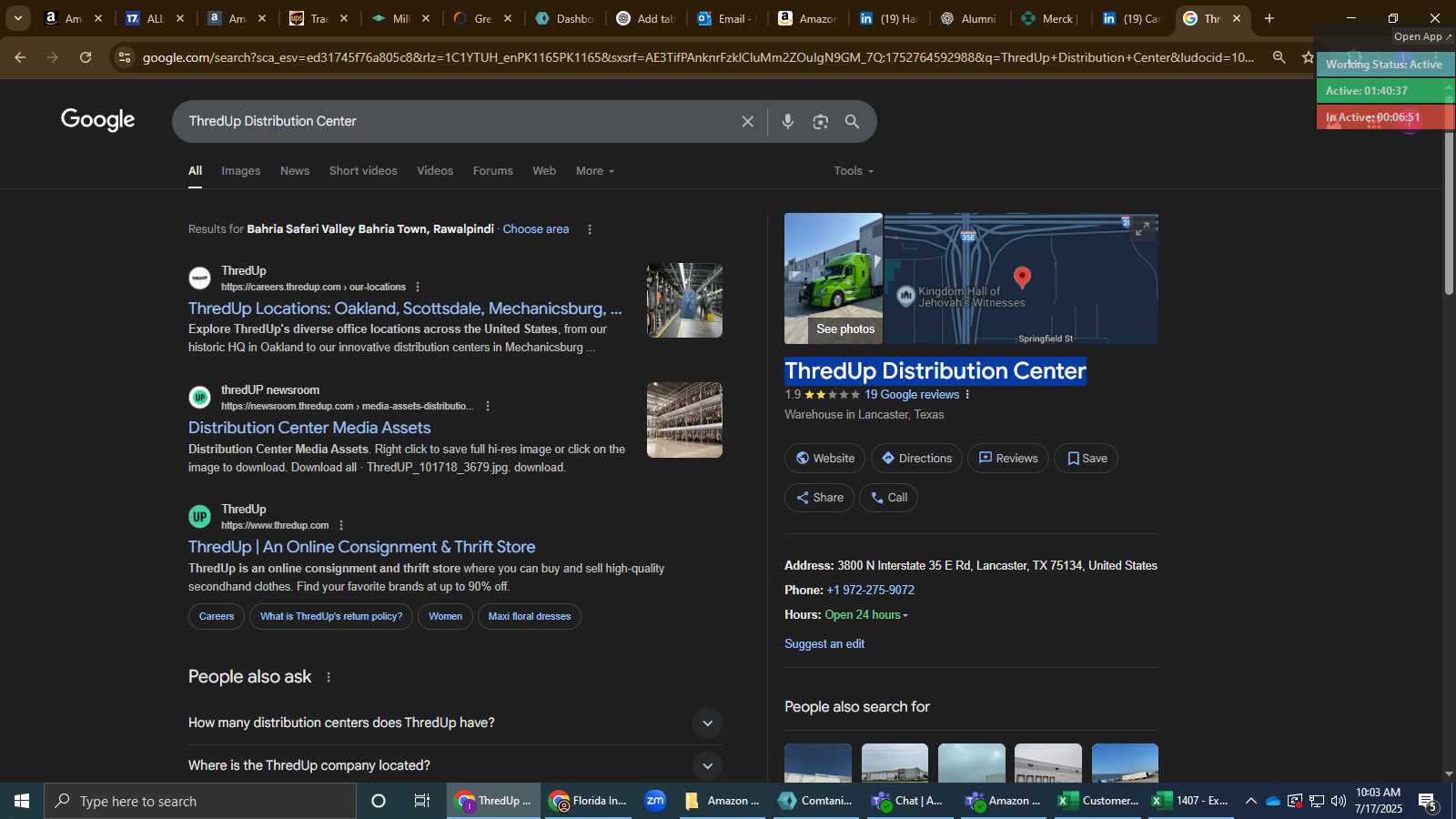Click Maxi floral dresses chip
The image size is (1456, 819).
pyautogui.click(x=530, y=617)
